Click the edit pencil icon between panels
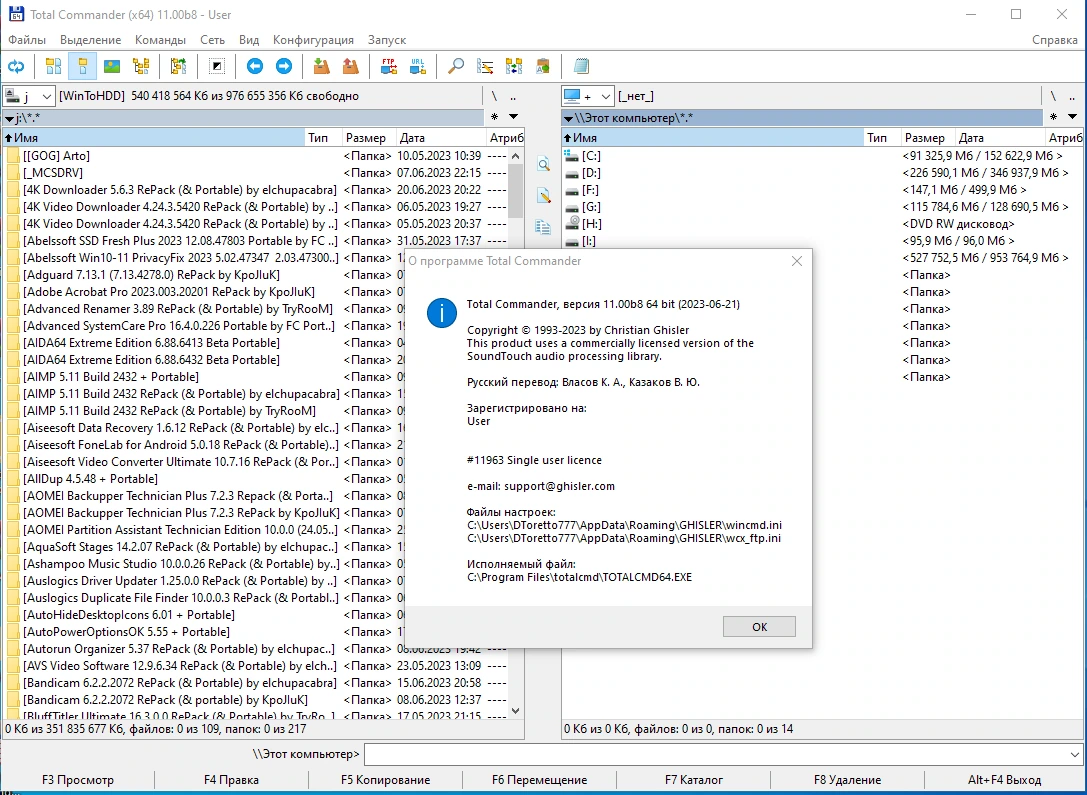1087x795 pixels. click(x=544, y=196)
